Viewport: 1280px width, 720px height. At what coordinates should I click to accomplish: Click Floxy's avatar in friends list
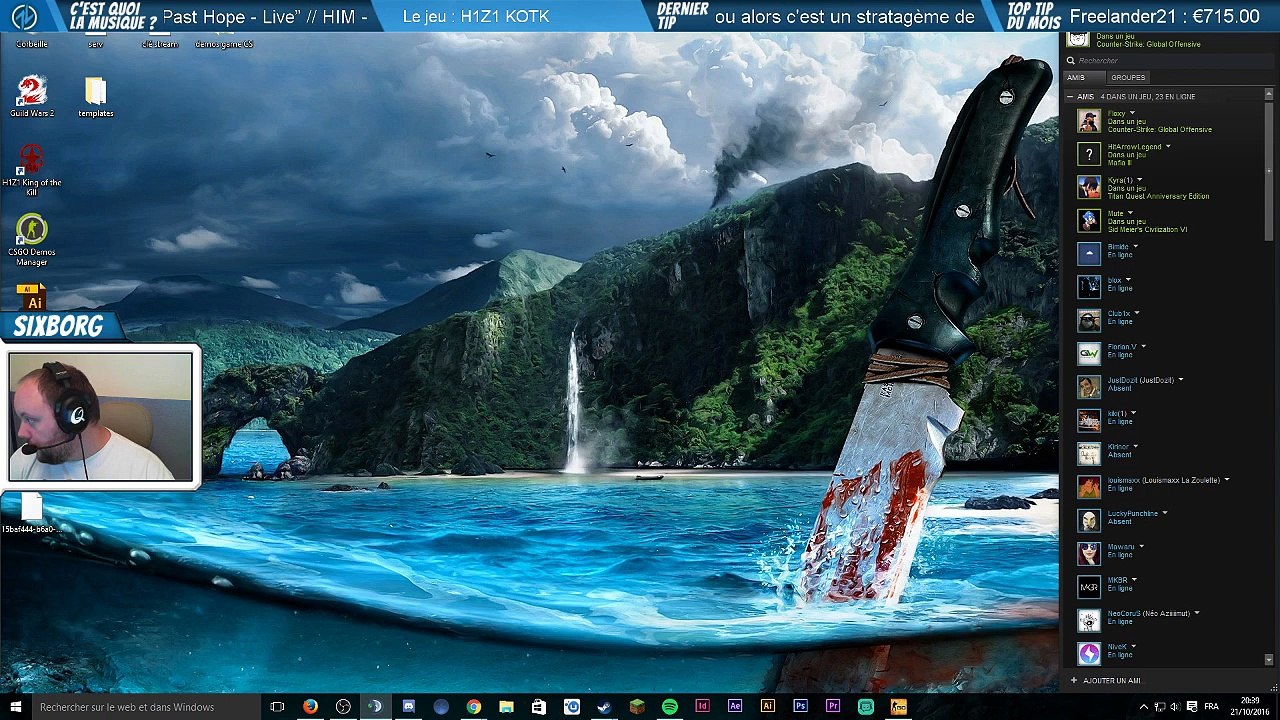pyautogui.click(x=1089, y=121)
